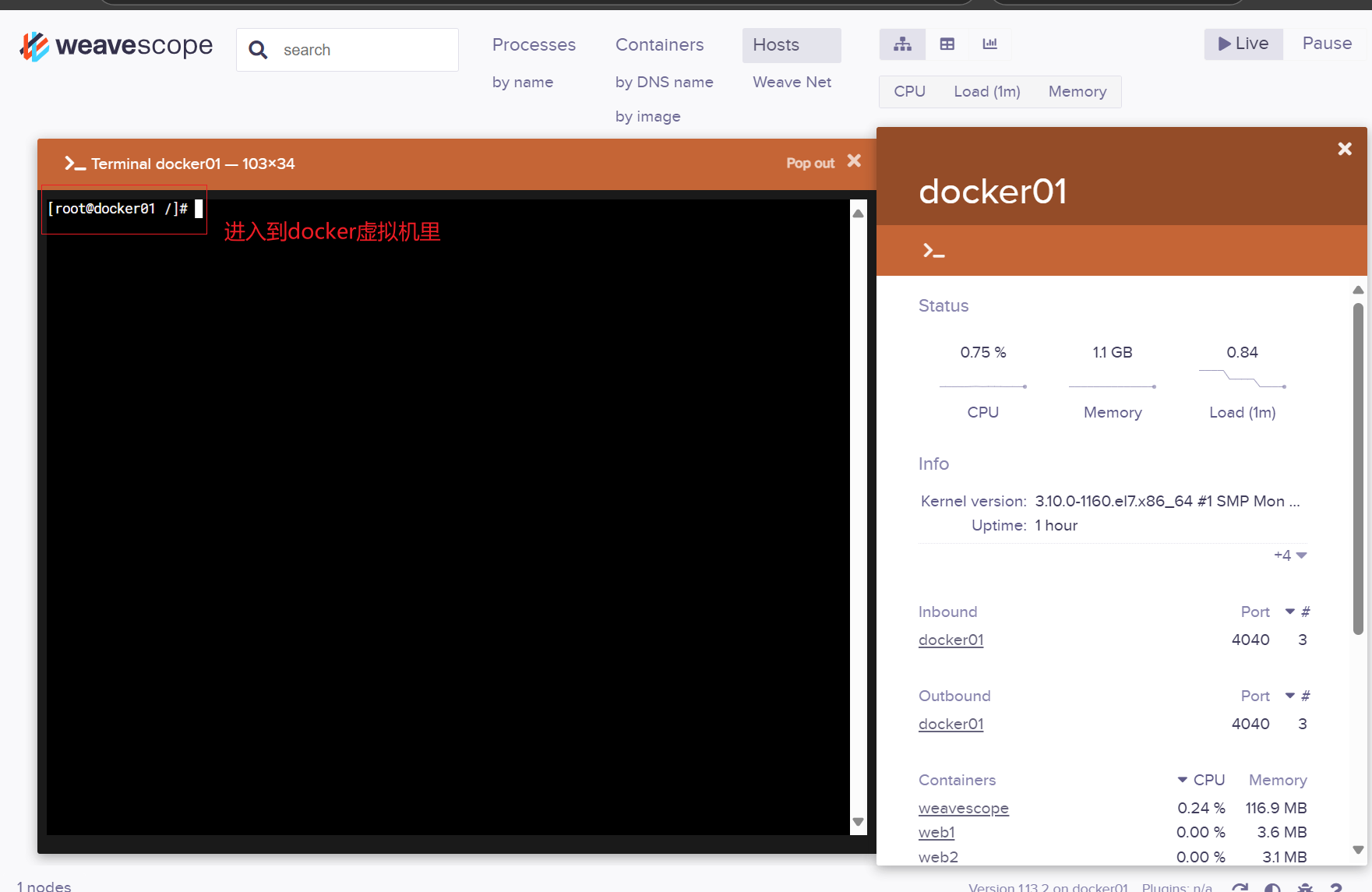Pause live updates

coord(1327,44)
